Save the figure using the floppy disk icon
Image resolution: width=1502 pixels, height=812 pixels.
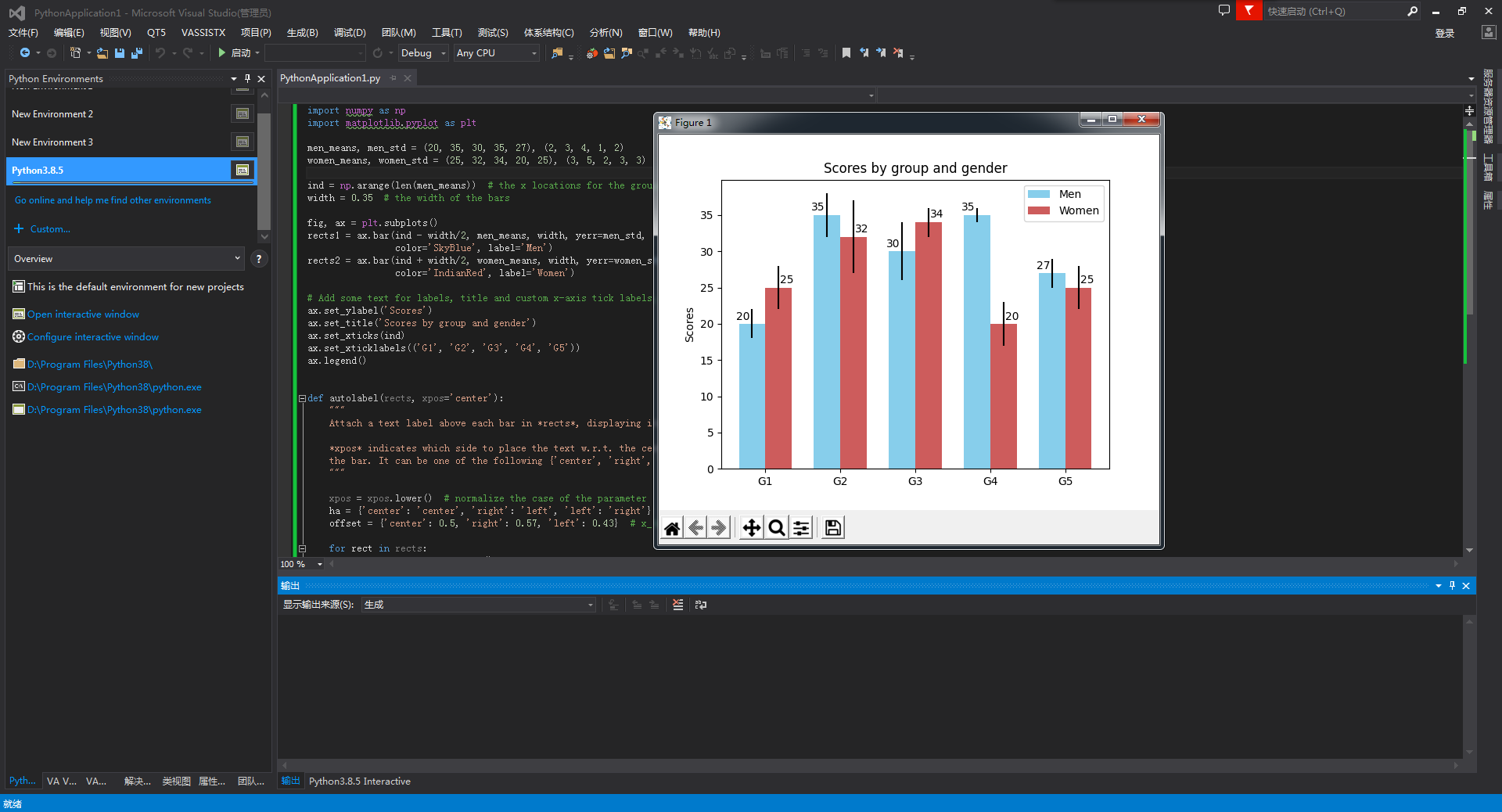click(x=832, y=527)
